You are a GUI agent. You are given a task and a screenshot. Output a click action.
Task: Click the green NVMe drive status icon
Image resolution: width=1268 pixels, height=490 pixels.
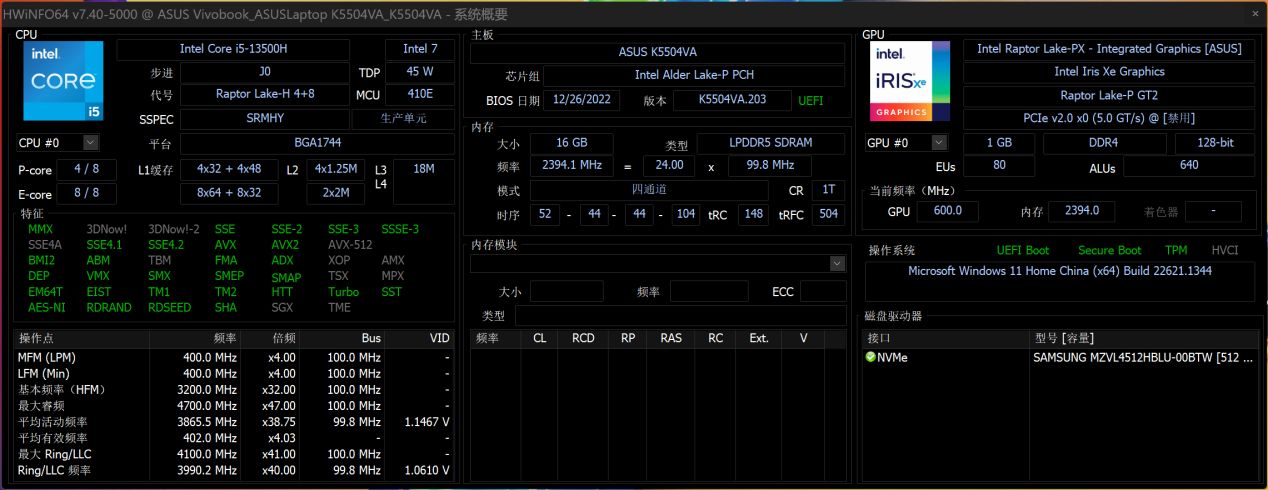pyautogui.click(x=871, y=357)
